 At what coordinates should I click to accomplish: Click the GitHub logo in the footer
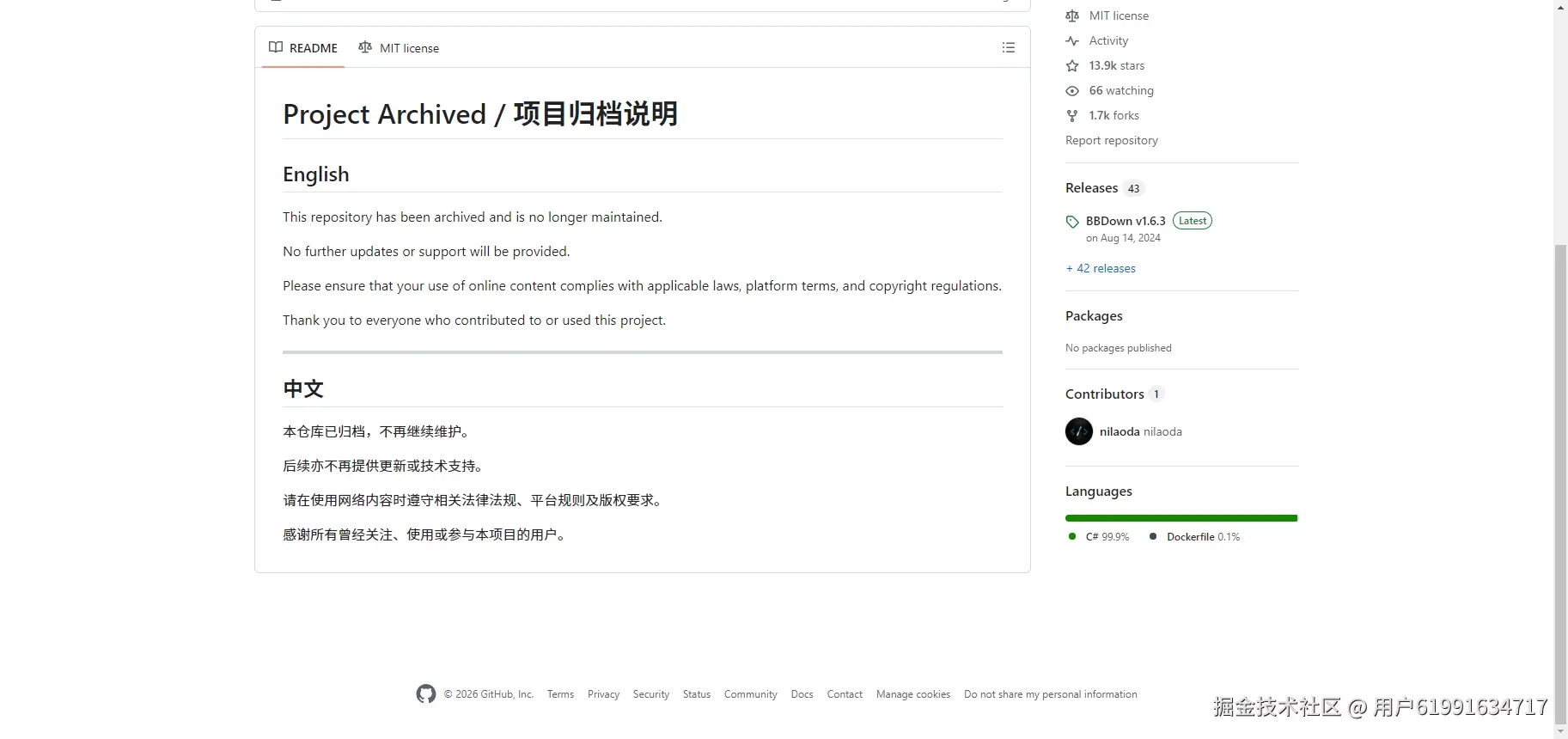(x=426, y=694)
